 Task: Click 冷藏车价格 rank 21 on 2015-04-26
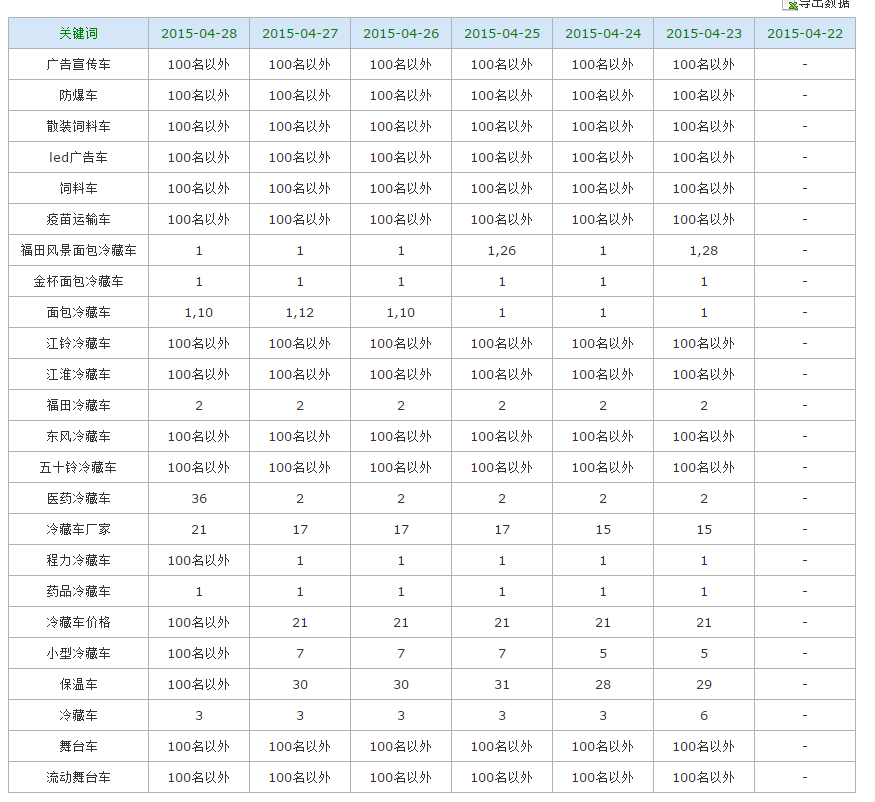pyautogui.click(x=401, y=622)
